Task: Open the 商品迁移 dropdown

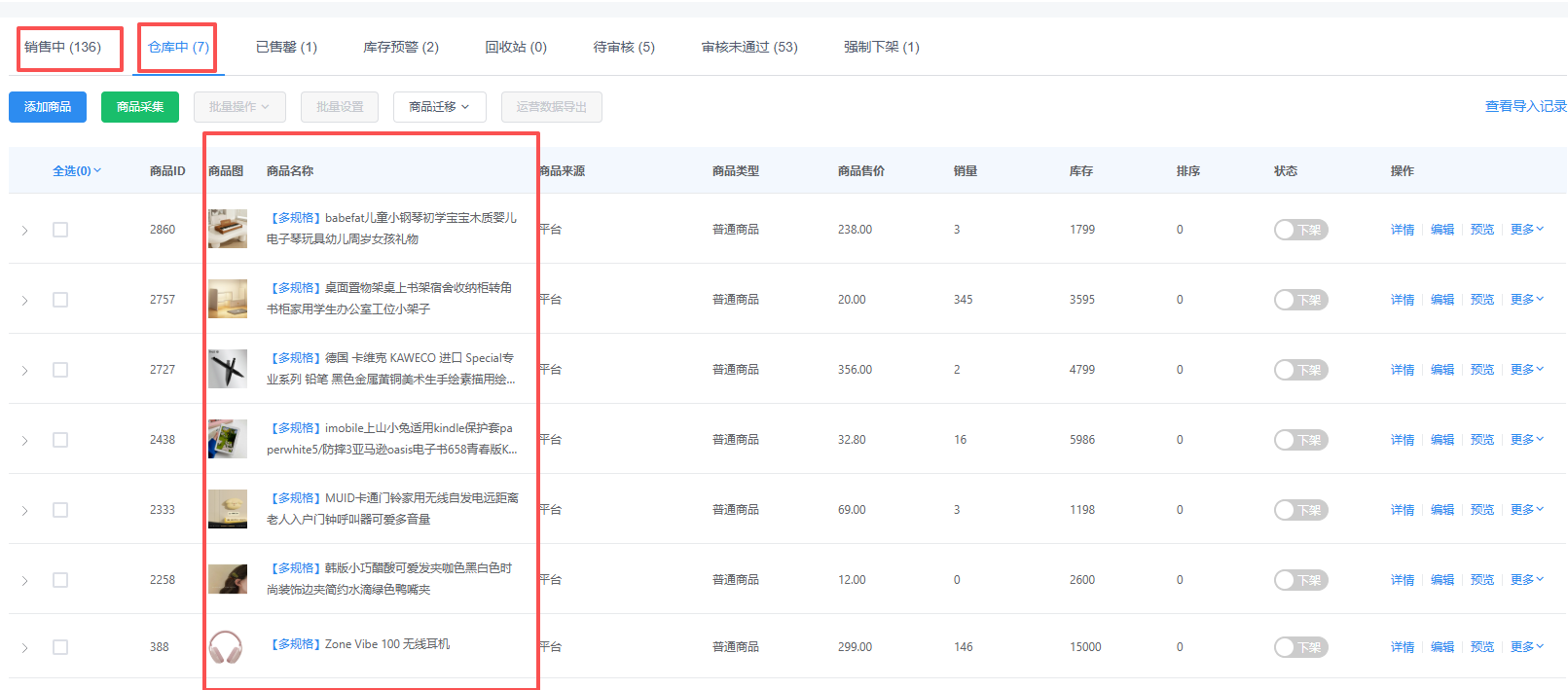Action: click(439, 107)
